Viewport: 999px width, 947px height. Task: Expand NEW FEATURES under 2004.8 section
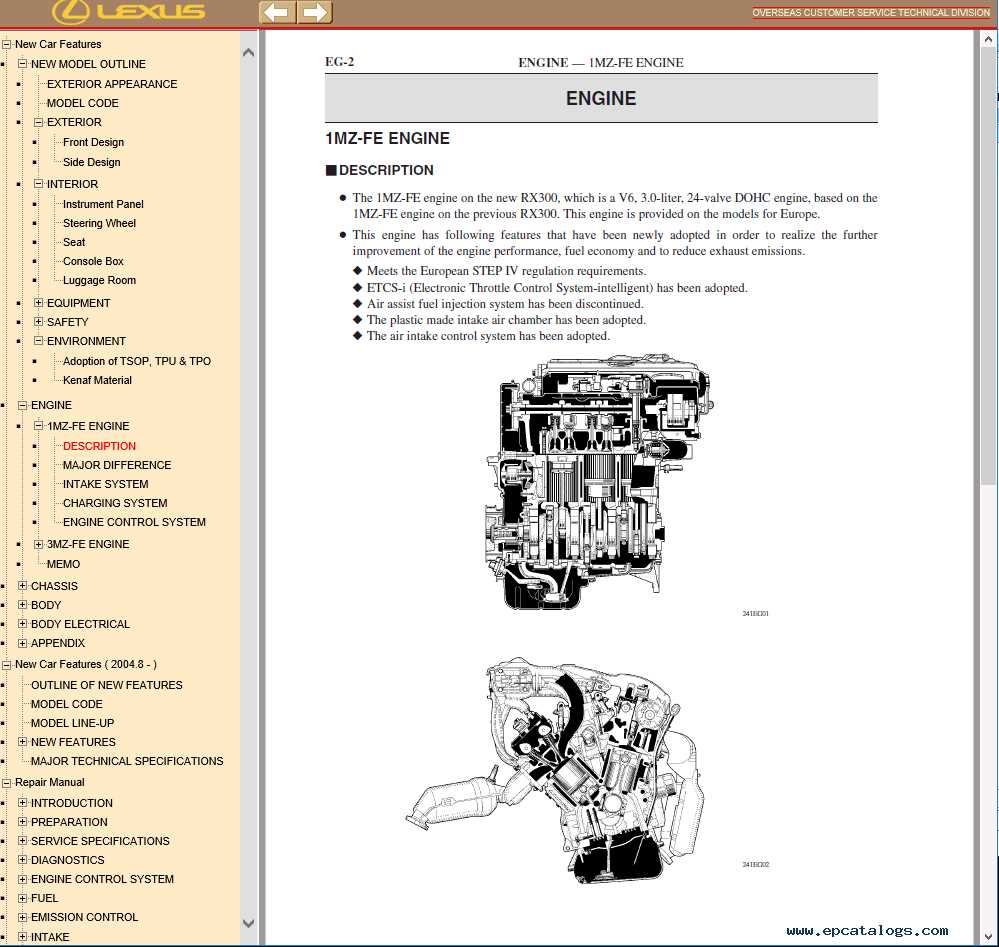[22, 742]
